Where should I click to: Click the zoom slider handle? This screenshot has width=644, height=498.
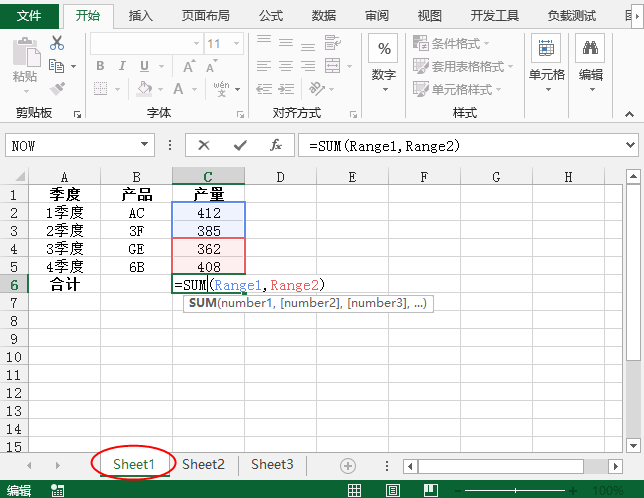pyautogui.click(x=515, y=490)
